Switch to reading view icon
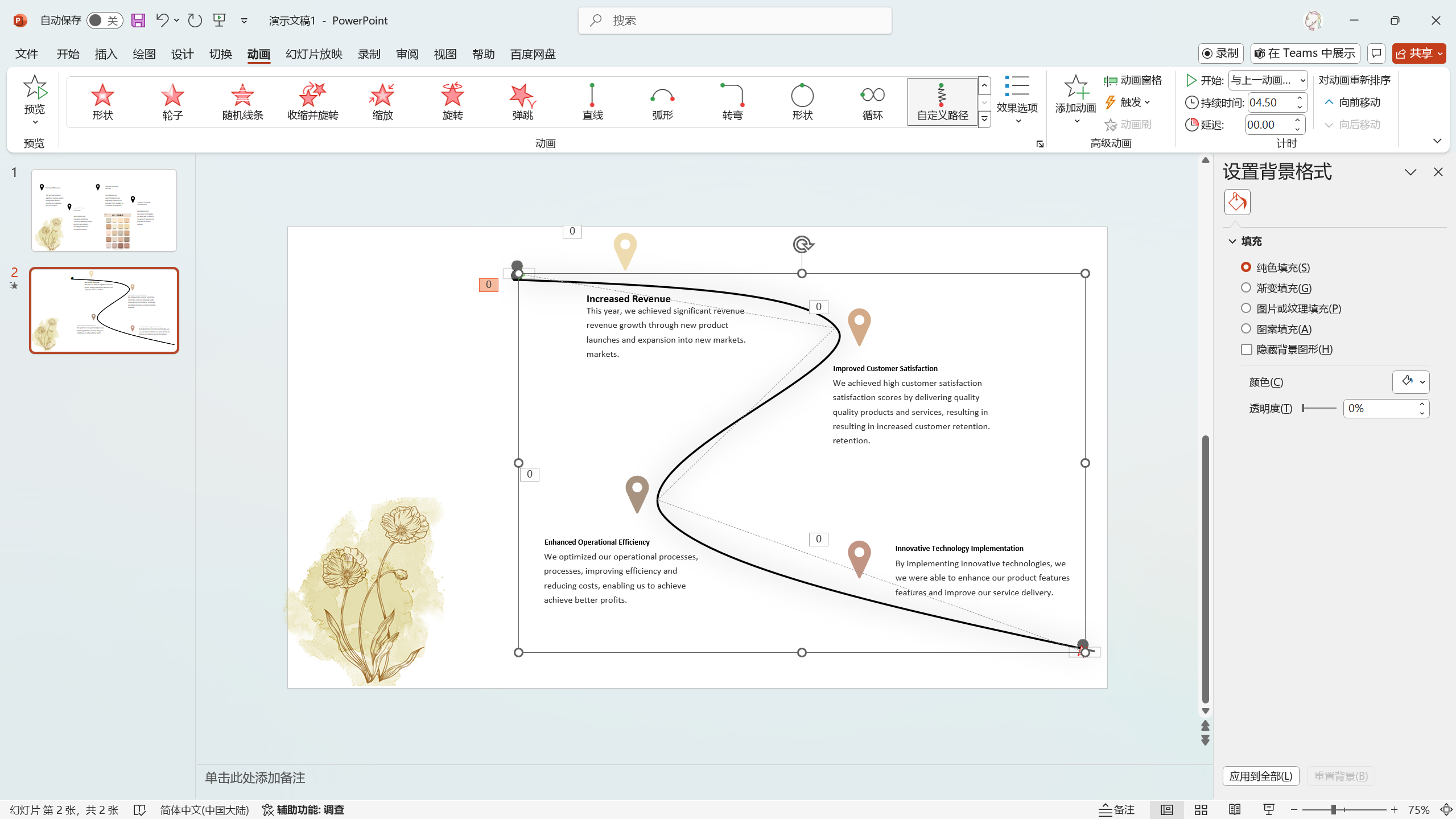 tap(1235, 809)
